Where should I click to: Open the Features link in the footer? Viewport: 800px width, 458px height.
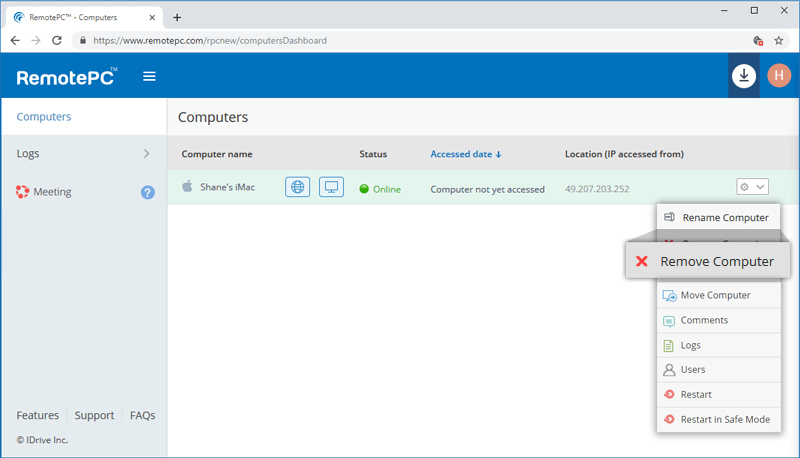pos(38,415)
